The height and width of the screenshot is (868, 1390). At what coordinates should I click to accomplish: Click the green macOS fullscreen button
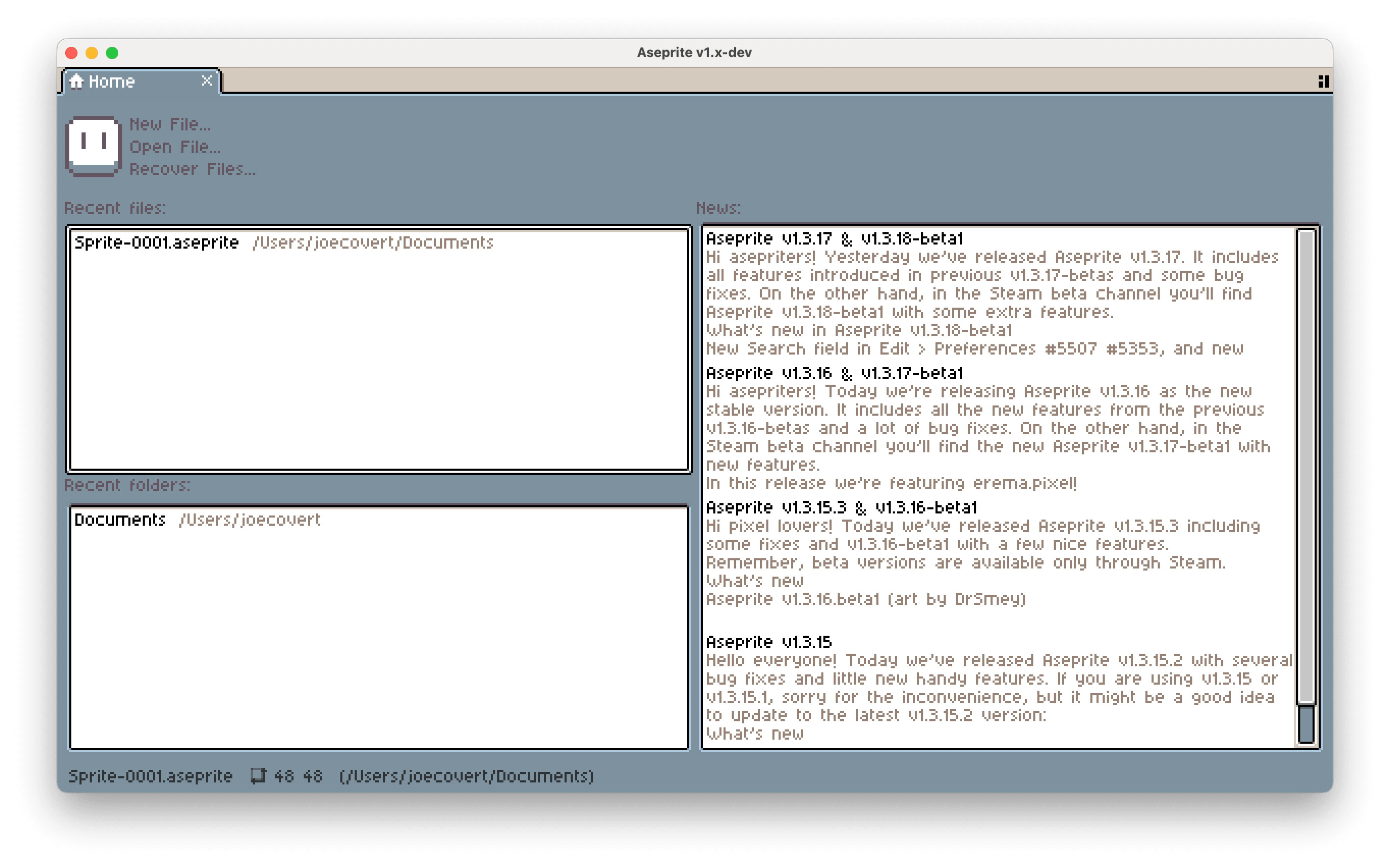[113, 53]
